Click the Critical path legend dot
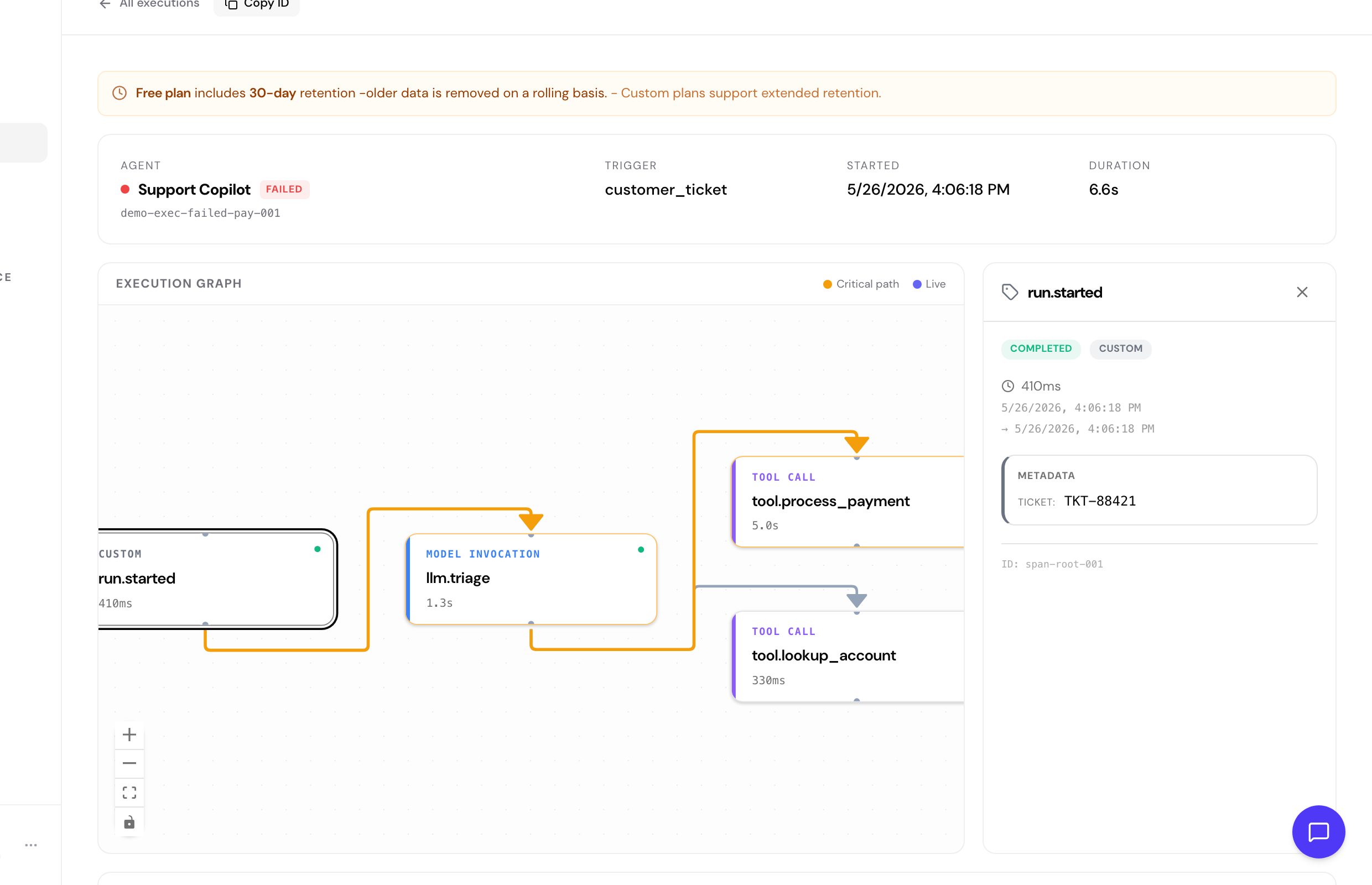This screenshot has width=1372, height=885. tap(827, 284)
